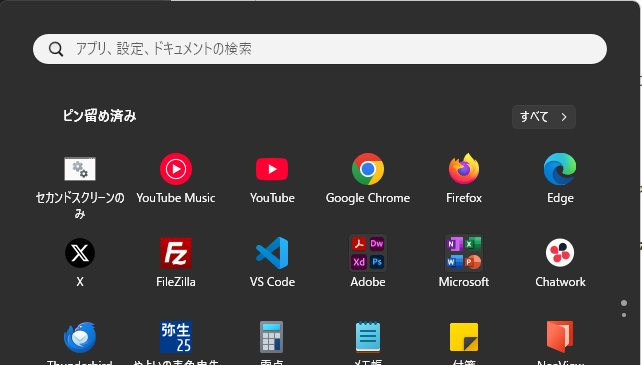Open the Adobe app folder

coord(368,253)
